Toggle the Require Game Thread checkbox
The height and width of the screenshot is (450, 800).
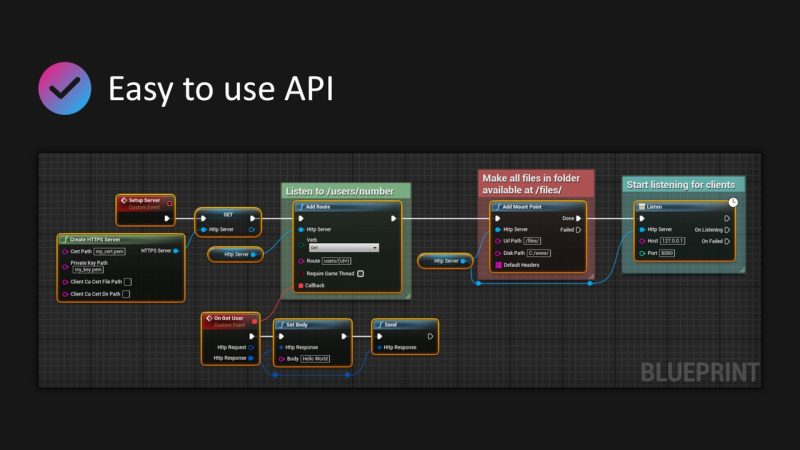(x=360, y=273)
